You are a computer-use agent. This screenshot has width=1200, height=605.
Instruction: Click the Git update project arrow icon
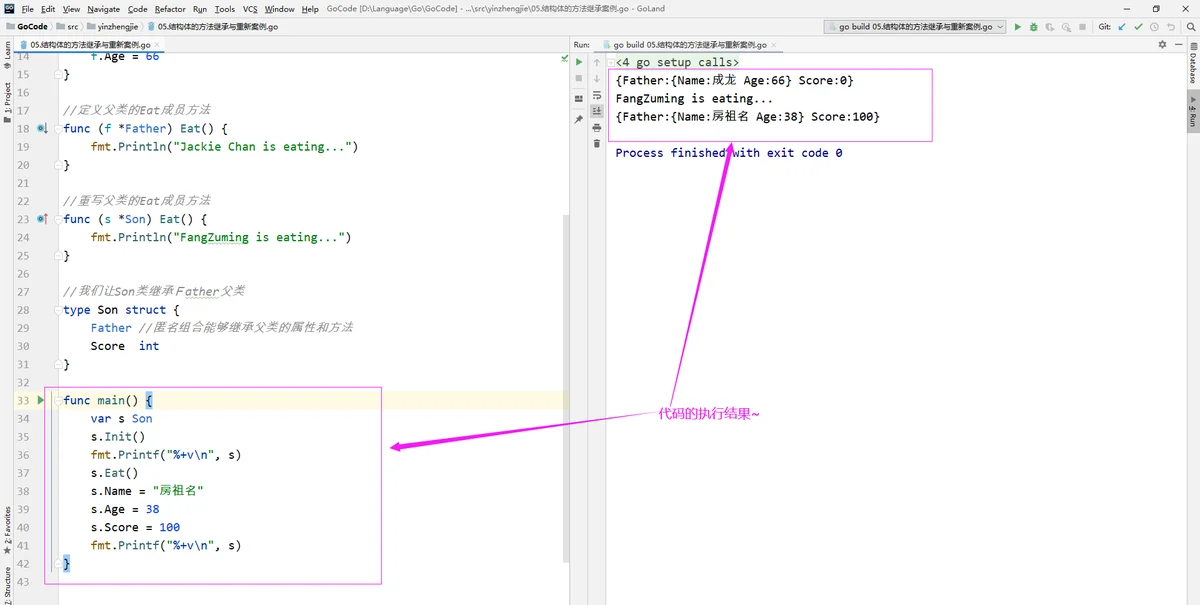click(1121, 27)
